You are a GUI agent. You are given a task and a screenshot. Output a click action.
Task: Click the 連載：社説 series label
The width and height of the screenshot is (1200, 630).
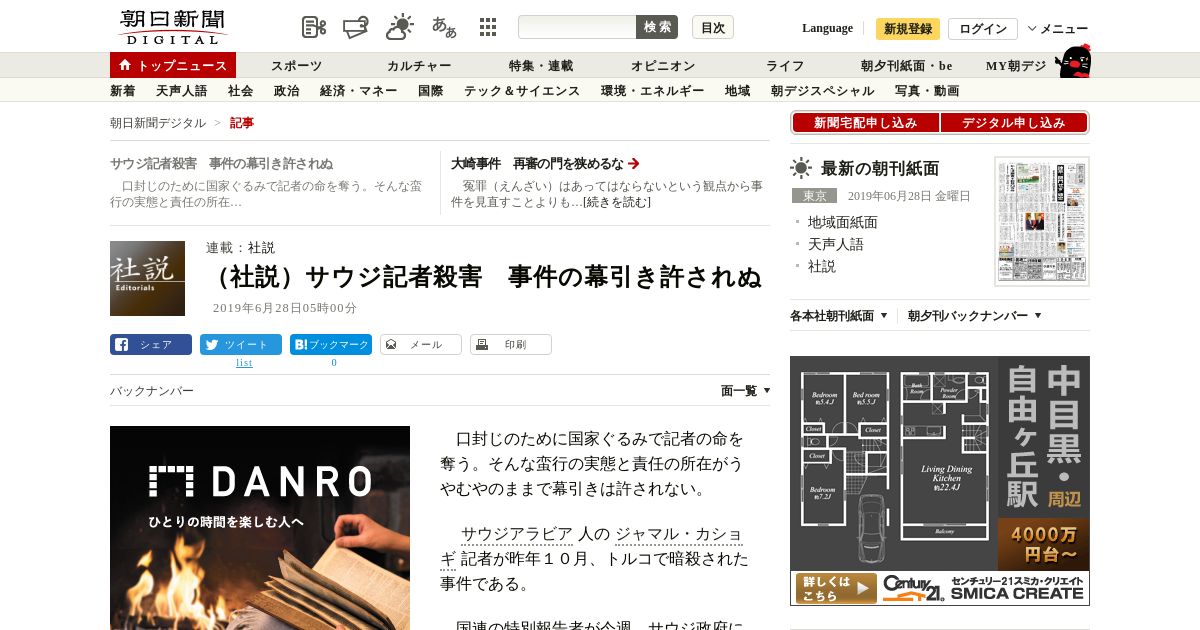coord(240,248)
